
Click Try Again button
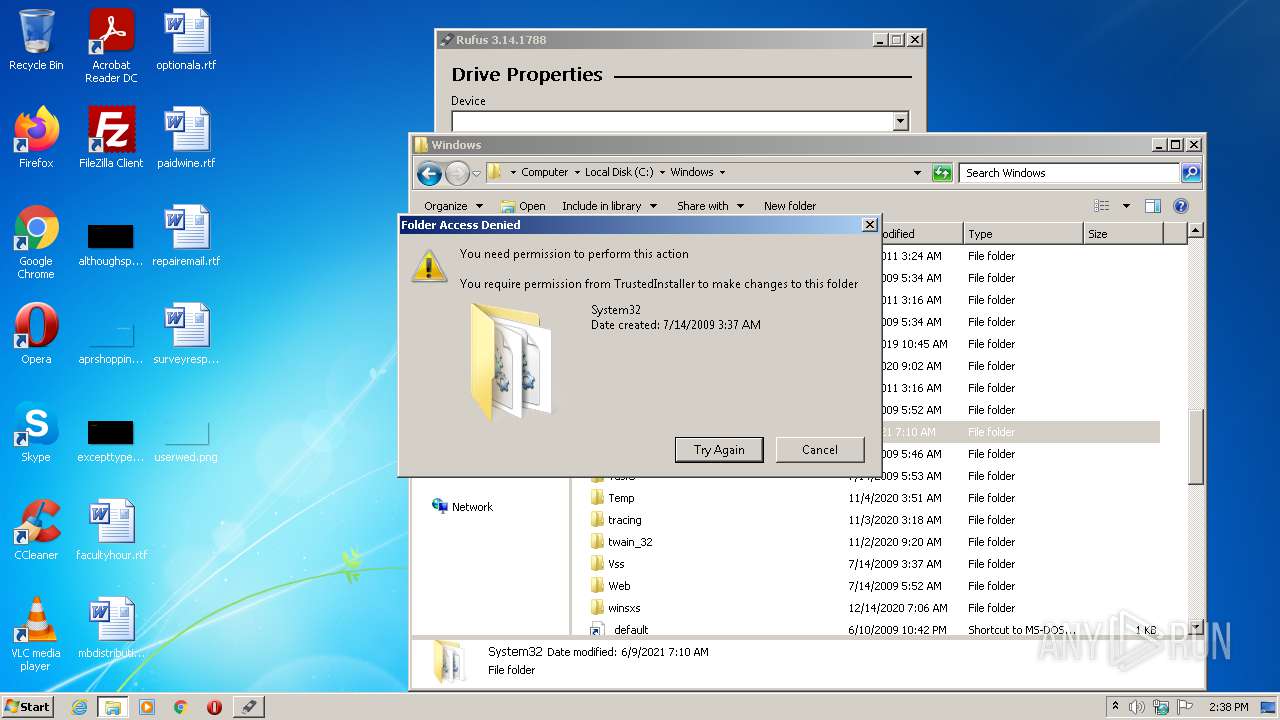719,450
